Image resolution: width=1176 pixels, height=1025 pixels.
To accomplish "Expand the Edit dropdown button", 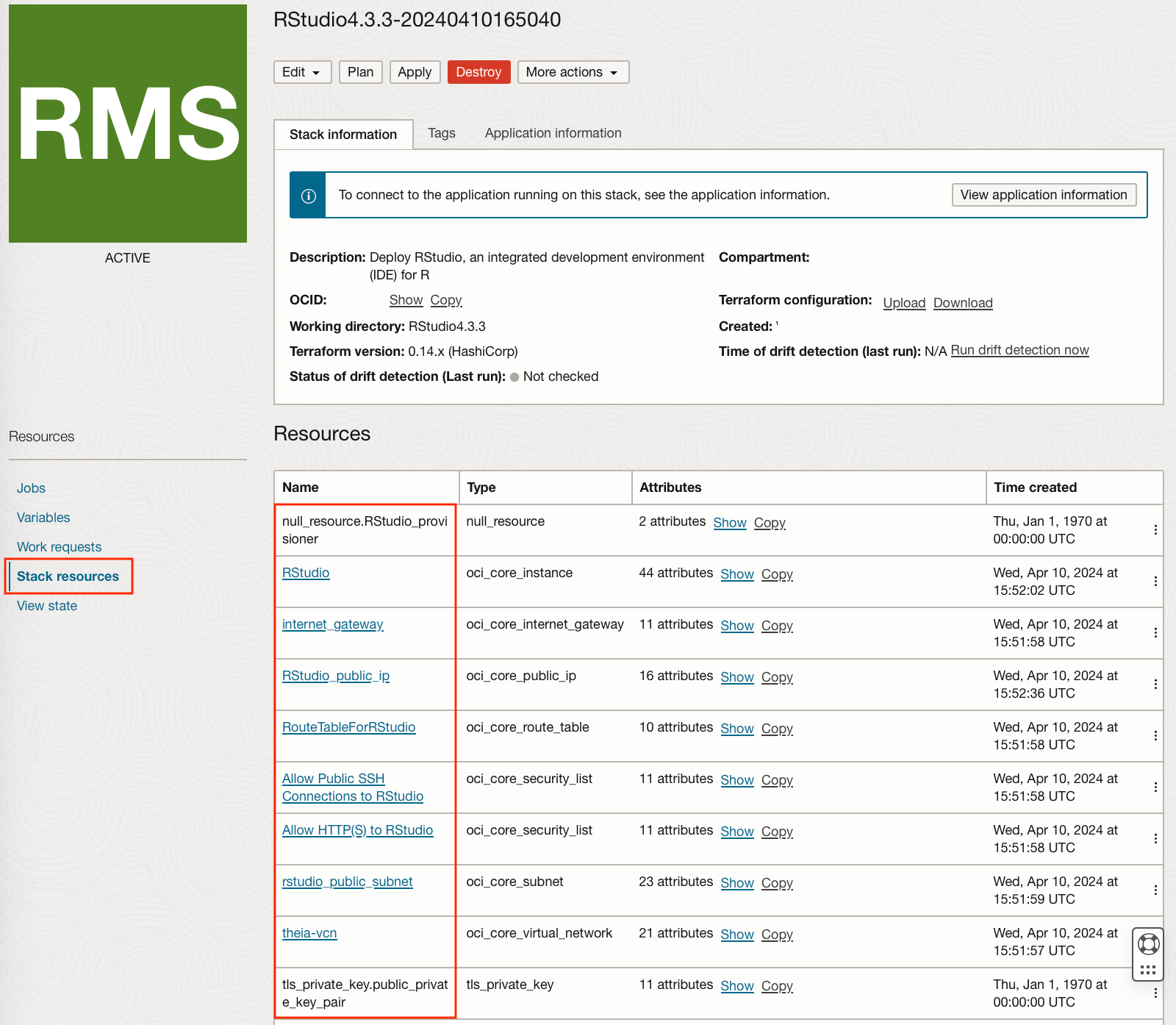I will pos(302,72).
